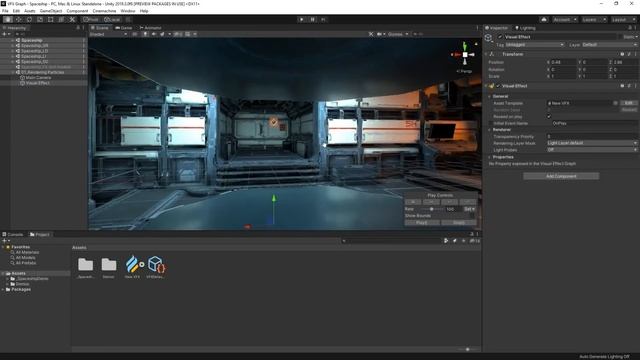Toggle the Local handle rotation button
The image size is (640, 360).
112,19
